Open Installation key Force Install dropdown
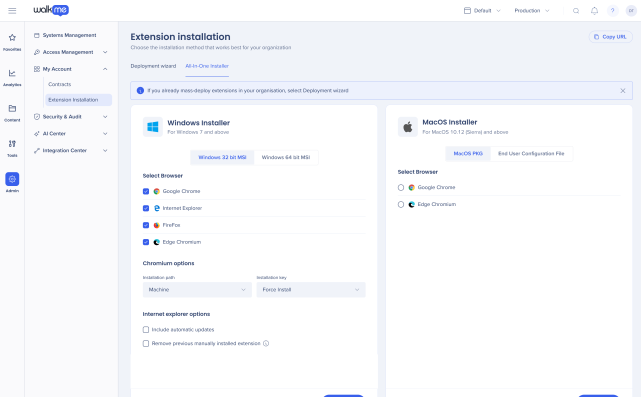The height and width of the screenshot is (397, 641). 311,289
